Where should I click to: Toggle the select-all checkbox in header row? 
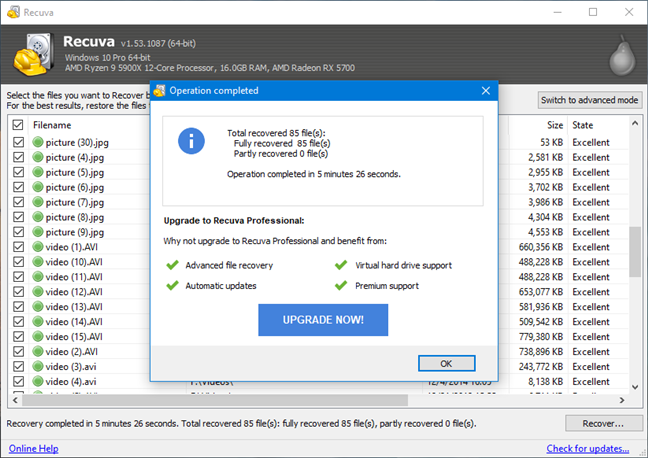coord(18,125)
